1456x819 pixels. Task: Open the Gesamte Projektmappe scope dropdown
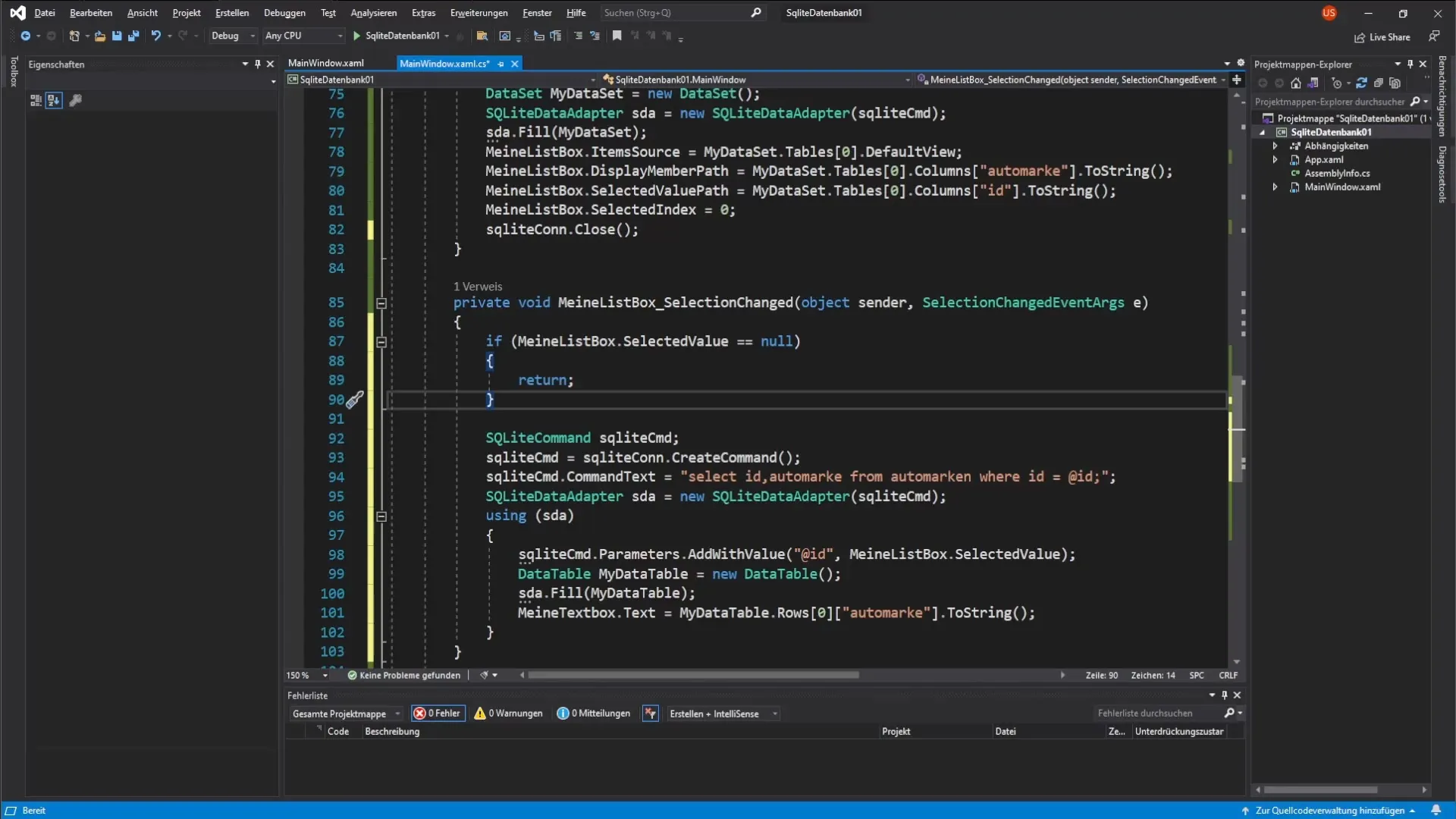click(x=346, y=714)
